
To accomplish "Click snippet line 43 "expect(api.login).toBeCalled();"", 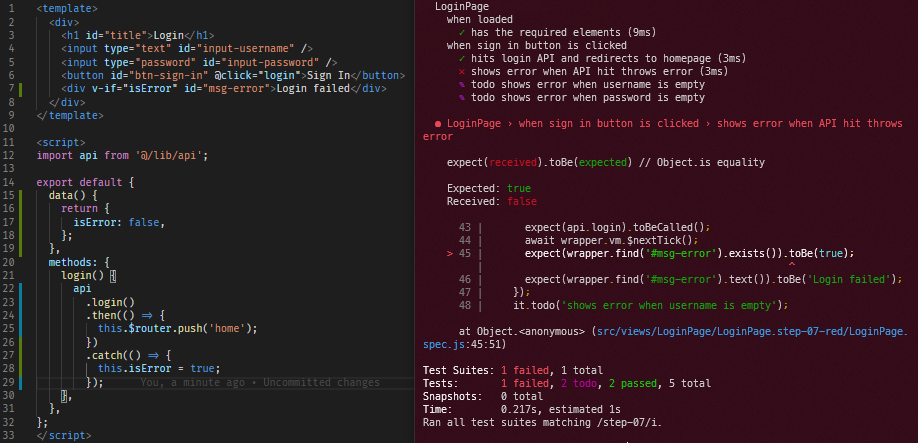I will (x=617, y=227).
